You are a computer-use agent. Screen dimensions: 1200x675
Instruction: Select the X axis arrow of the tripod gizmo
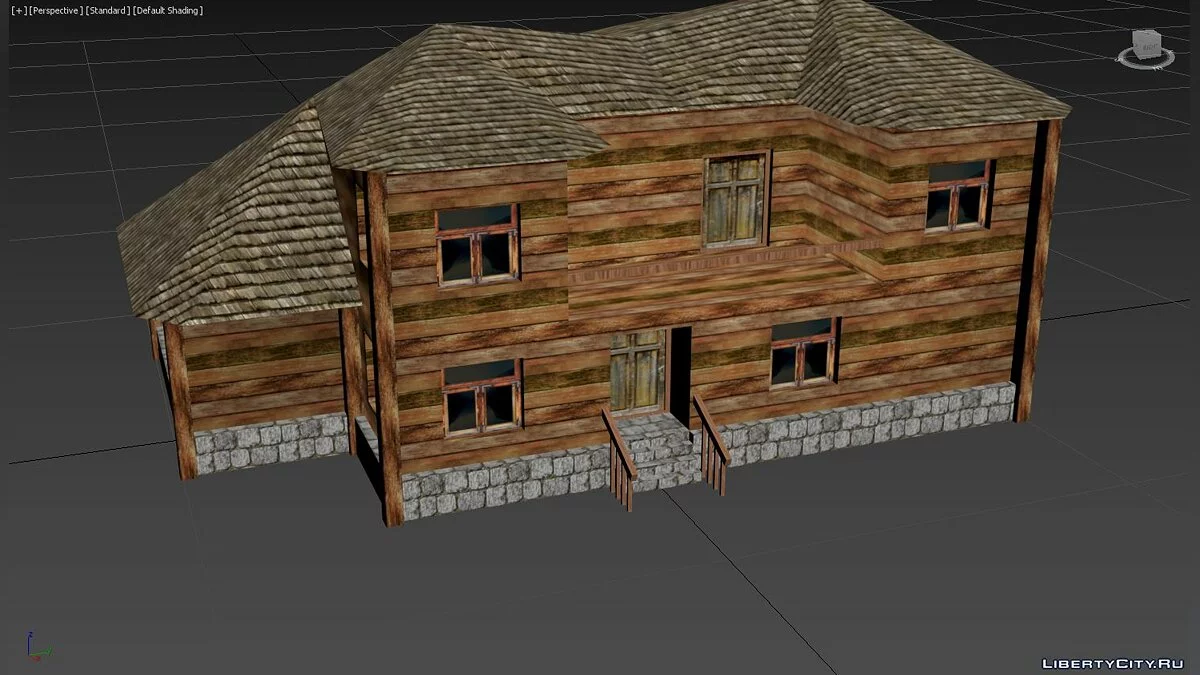point(35,658)
